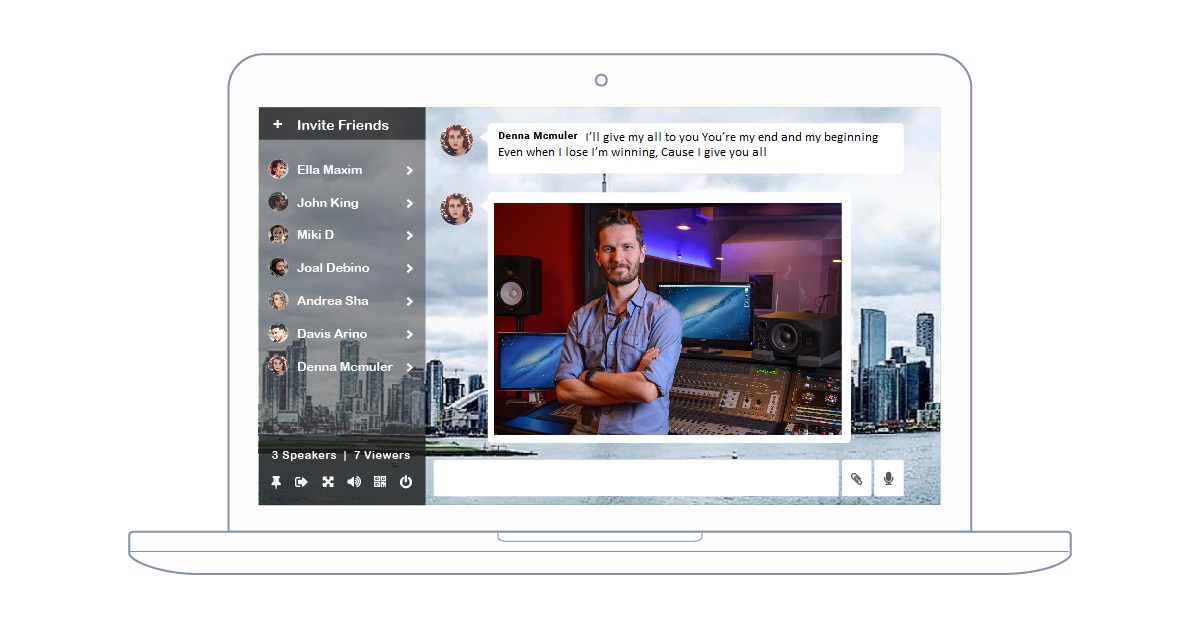Open Davis Arino's avatar in sidebar

pos(278,334)
